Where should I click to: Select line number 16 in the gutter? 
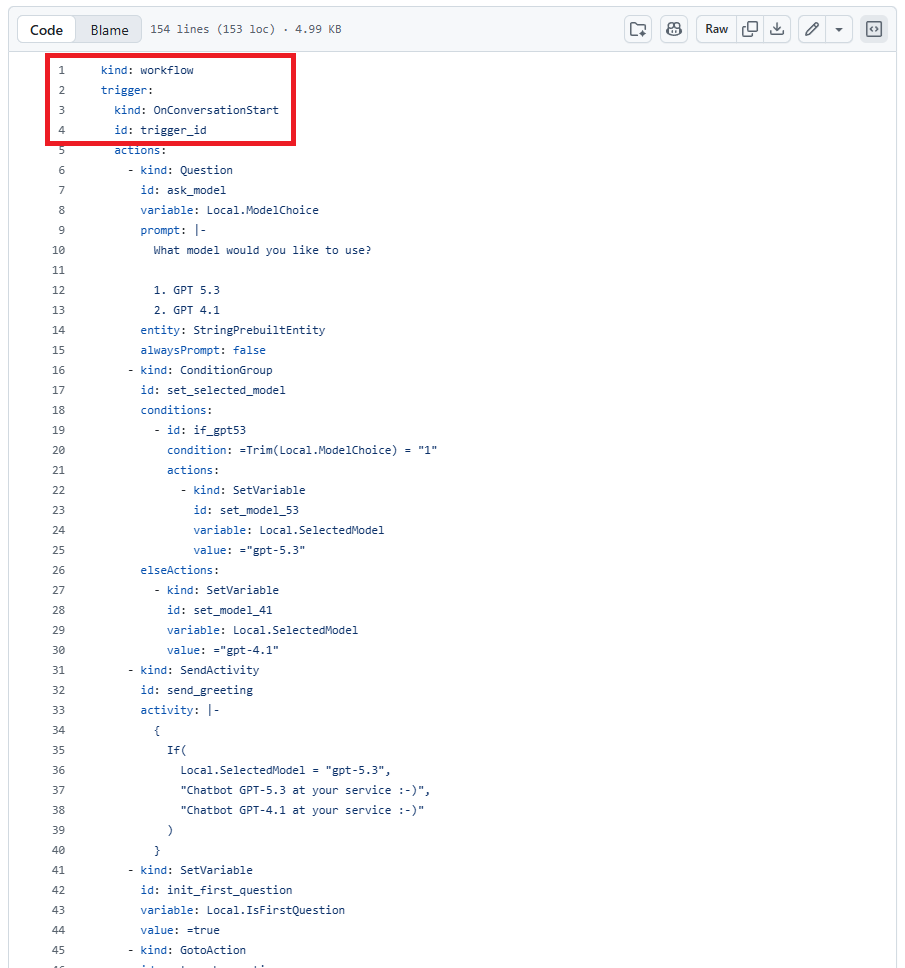(x=58, y=370)
